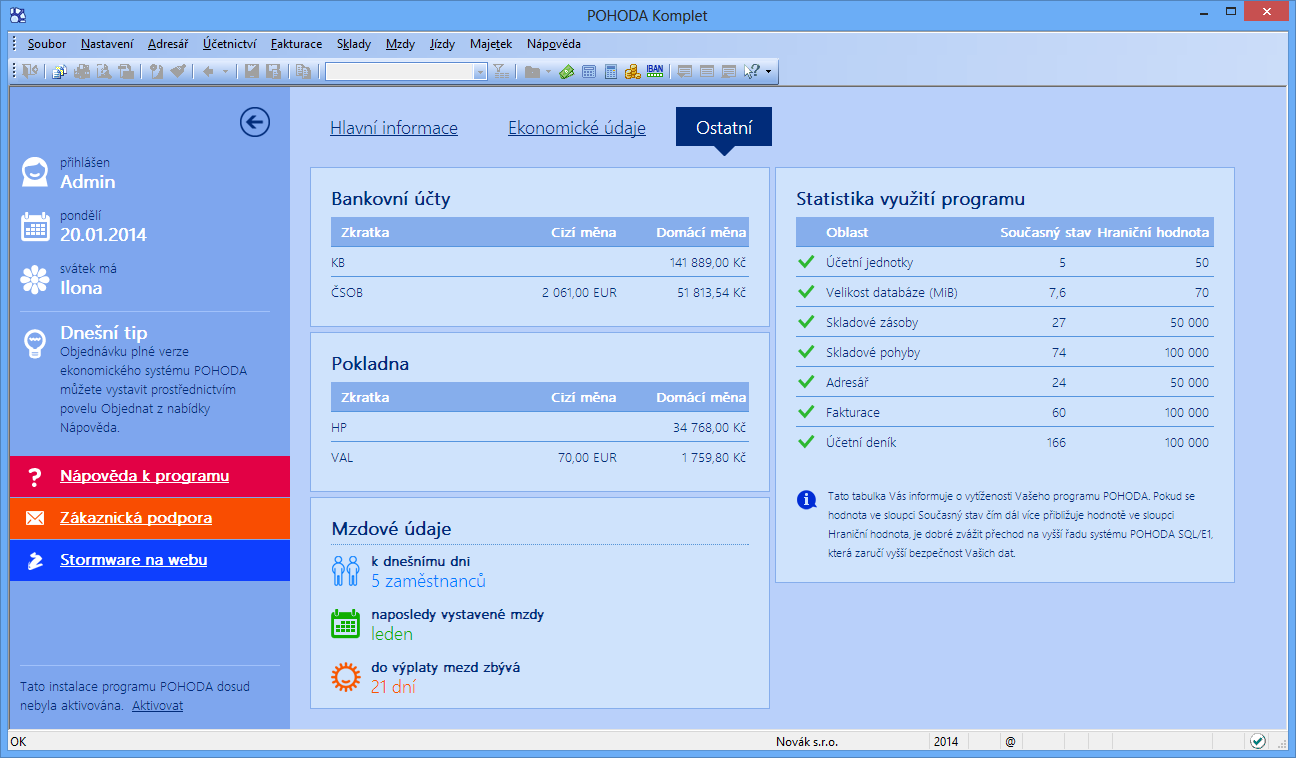Open the Fakturace menu
The width and height of the screenshot is (1296, 758).
pos(296,44)
